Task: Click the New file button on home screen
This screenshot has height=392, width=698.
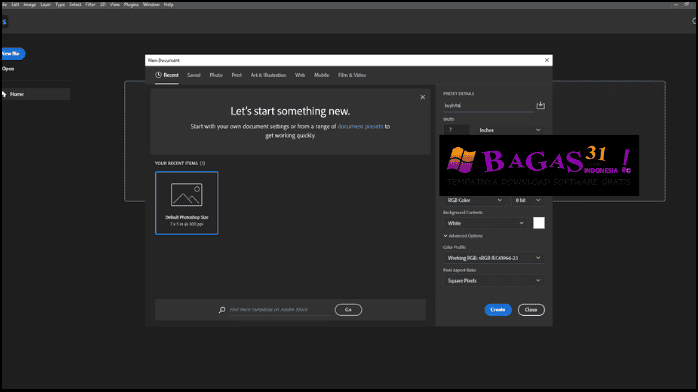Action: 12,53
